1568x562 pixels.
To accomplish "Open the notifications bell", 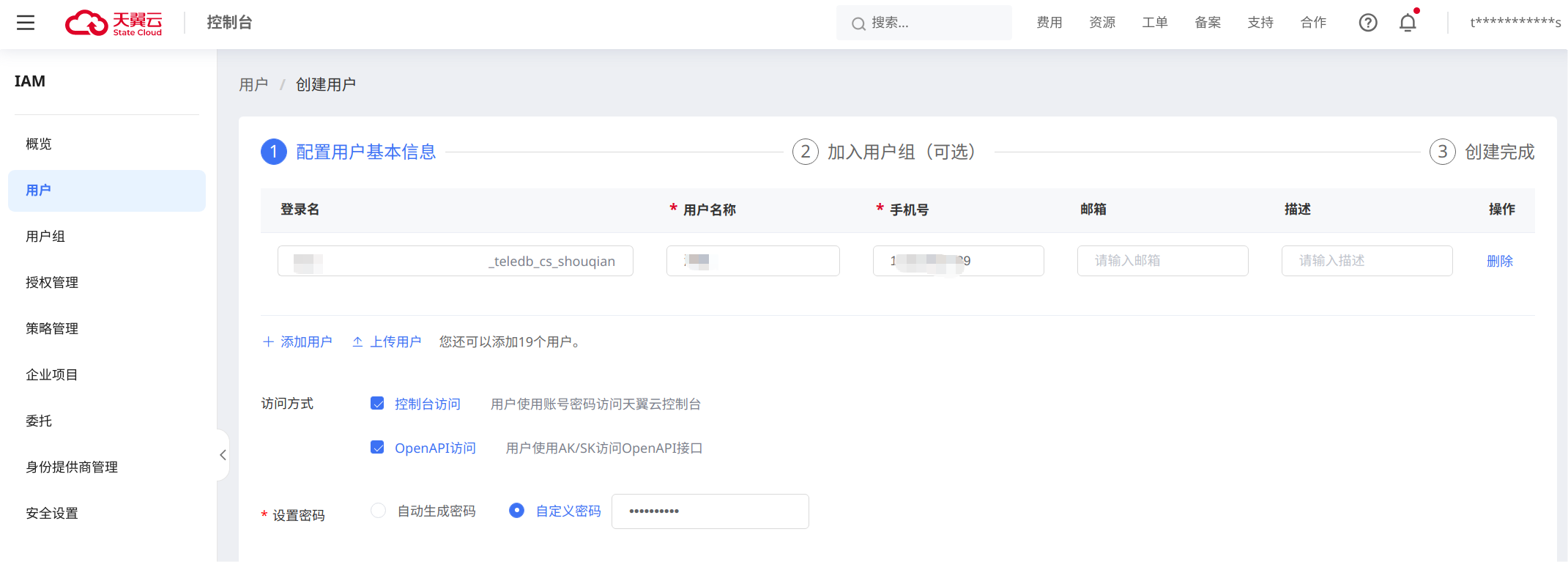I will point(1408,23).
